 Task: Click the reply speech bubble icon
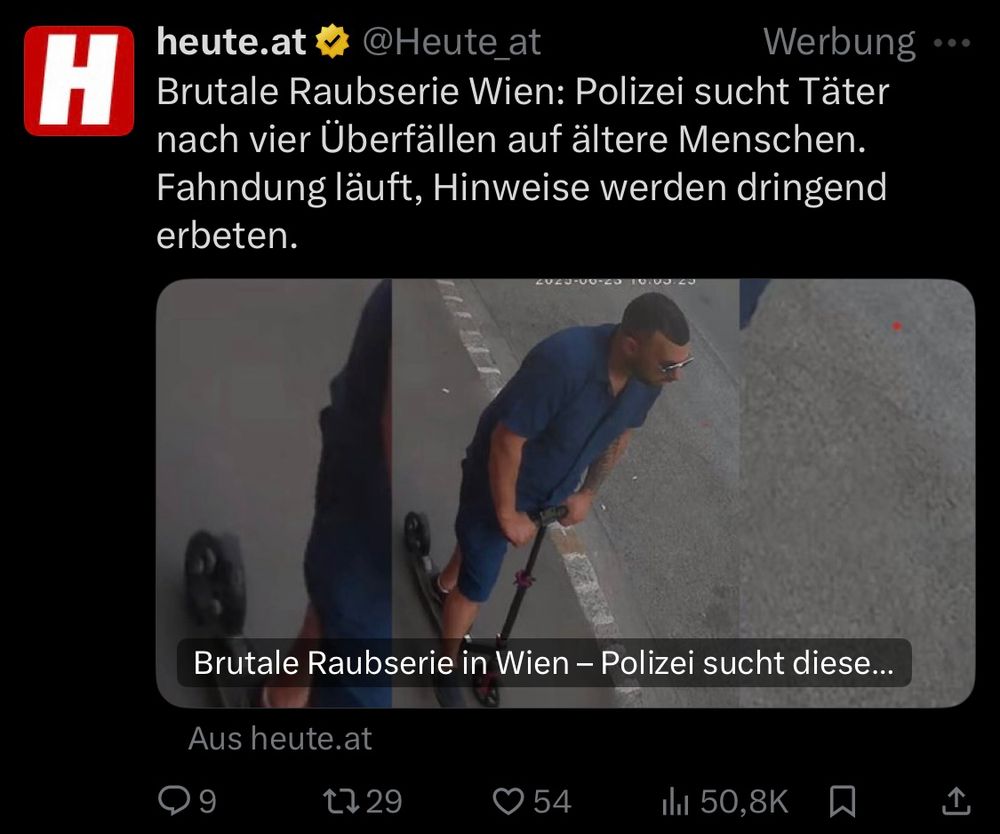[x=173, y=801]
